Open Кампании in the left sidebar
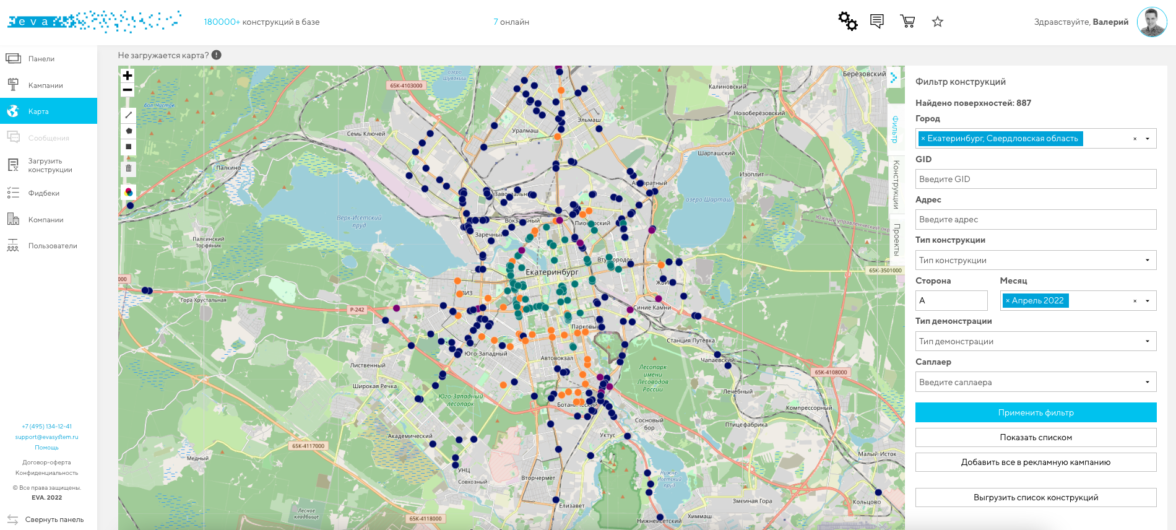Viewport: 1176px width, 530px height. click(x=46, y=85)
